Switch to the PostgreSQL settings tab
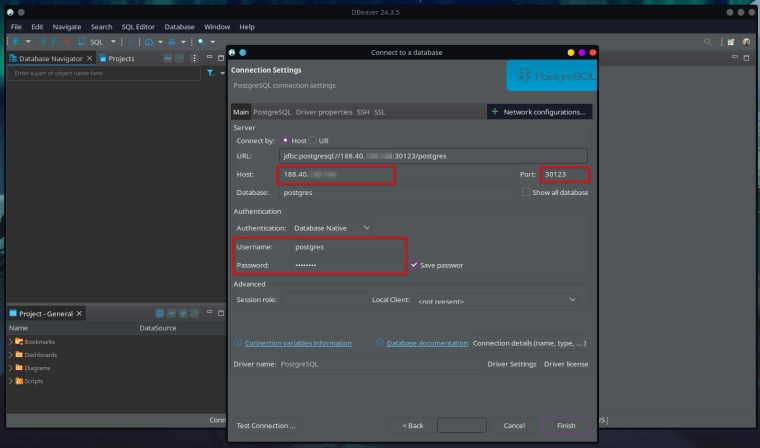 pos(272,112)
